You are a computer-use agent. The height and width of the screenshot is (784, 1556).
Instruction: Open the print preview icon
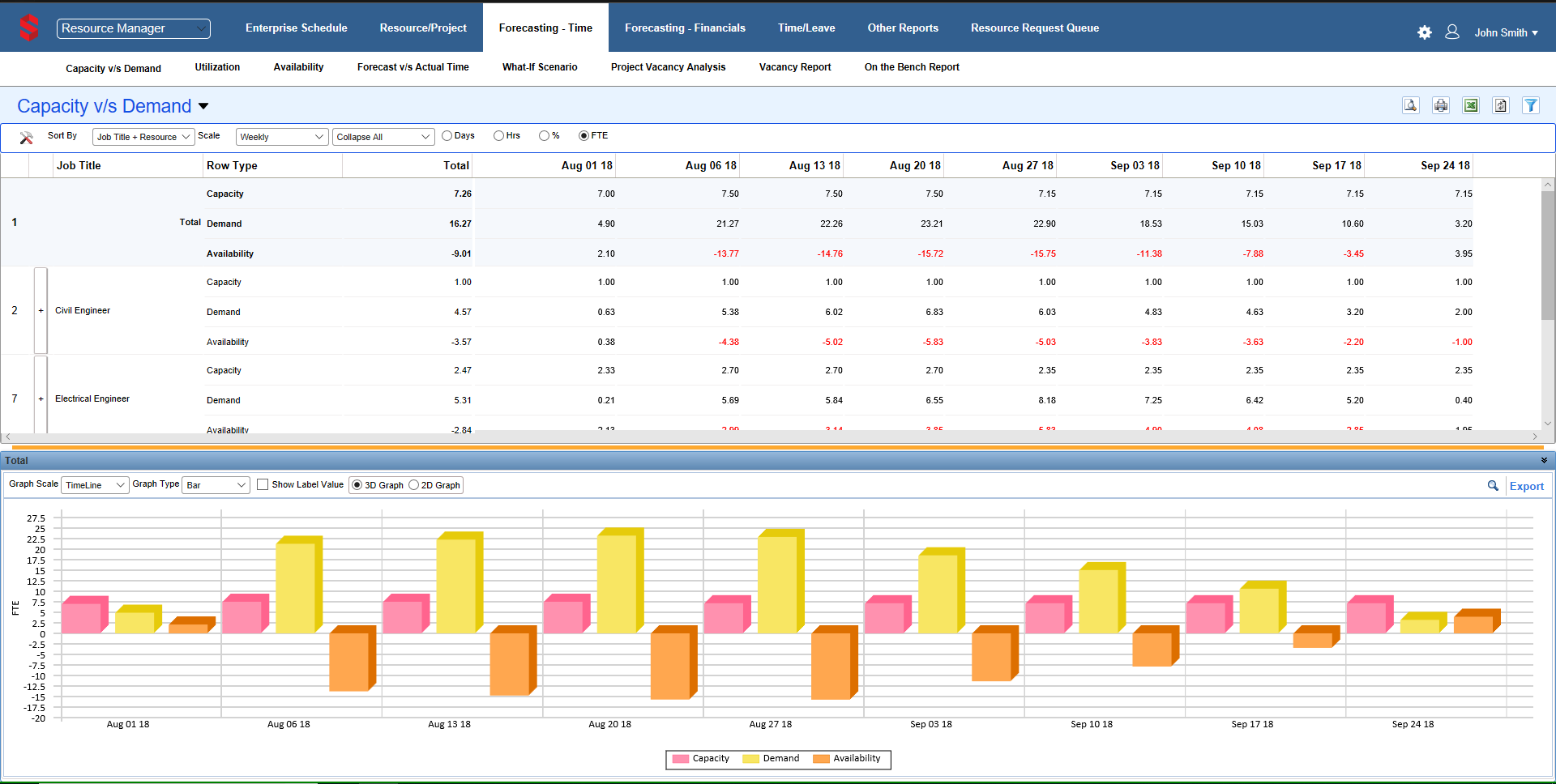tap(1411, 105)
